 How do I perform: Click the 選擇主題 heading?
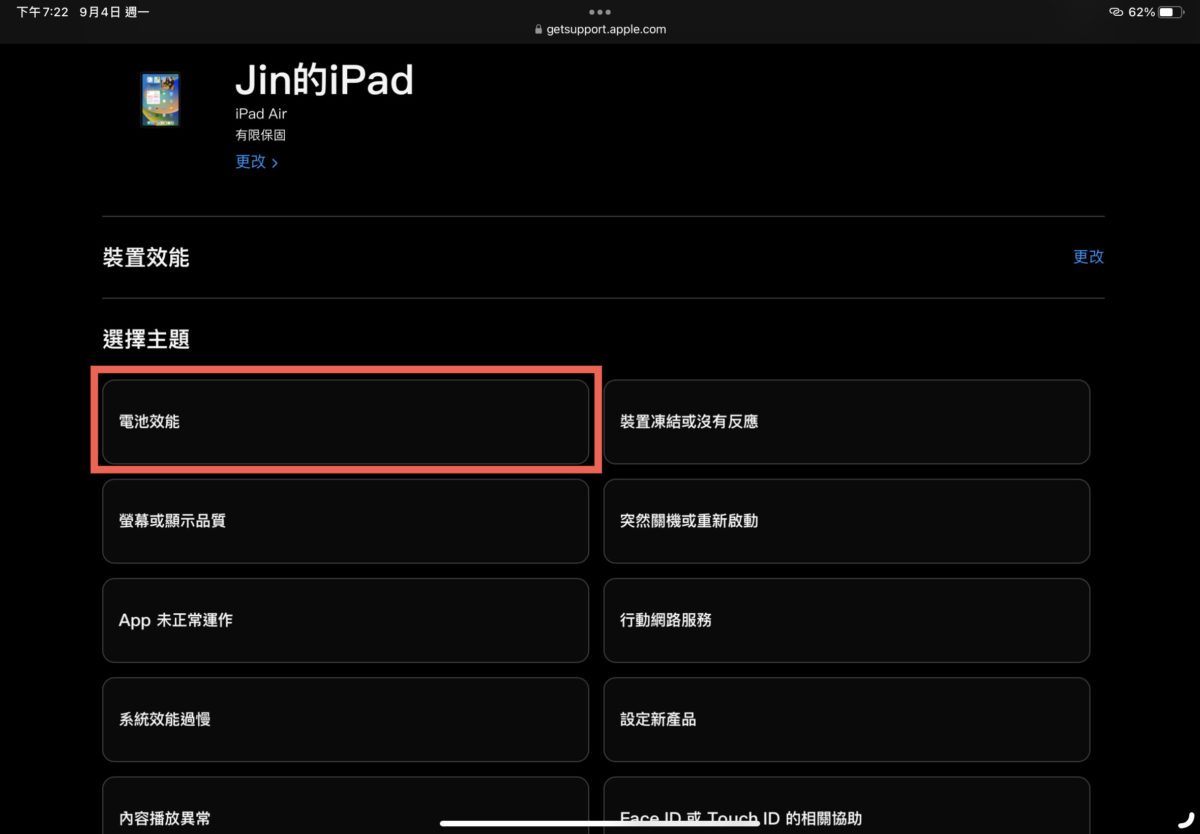146,339
